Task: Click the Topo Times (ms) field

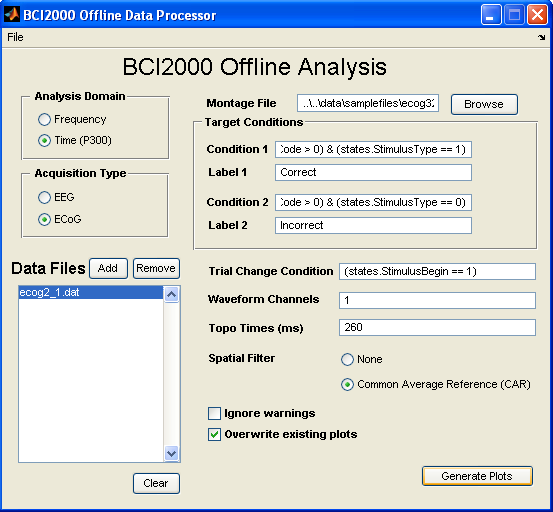Action: click(437, 328)
